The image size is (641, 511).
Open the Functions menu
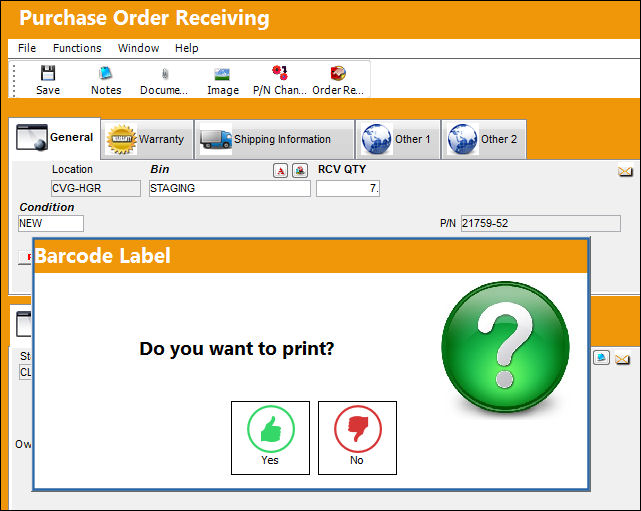click(77, 48)
